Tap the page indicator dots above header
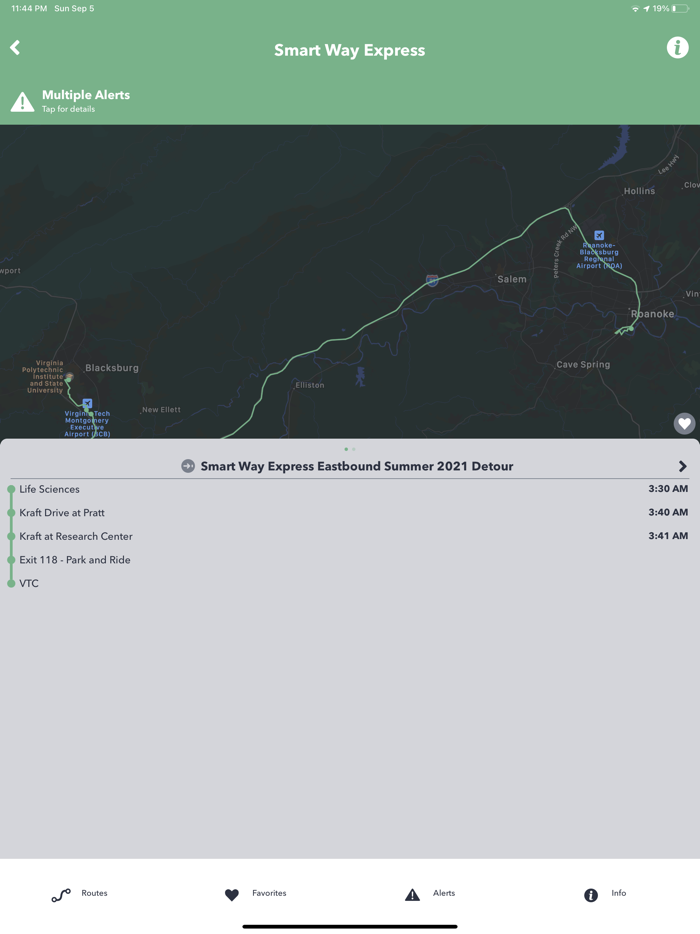Screen dimensions: 700x934 (350, 449)
